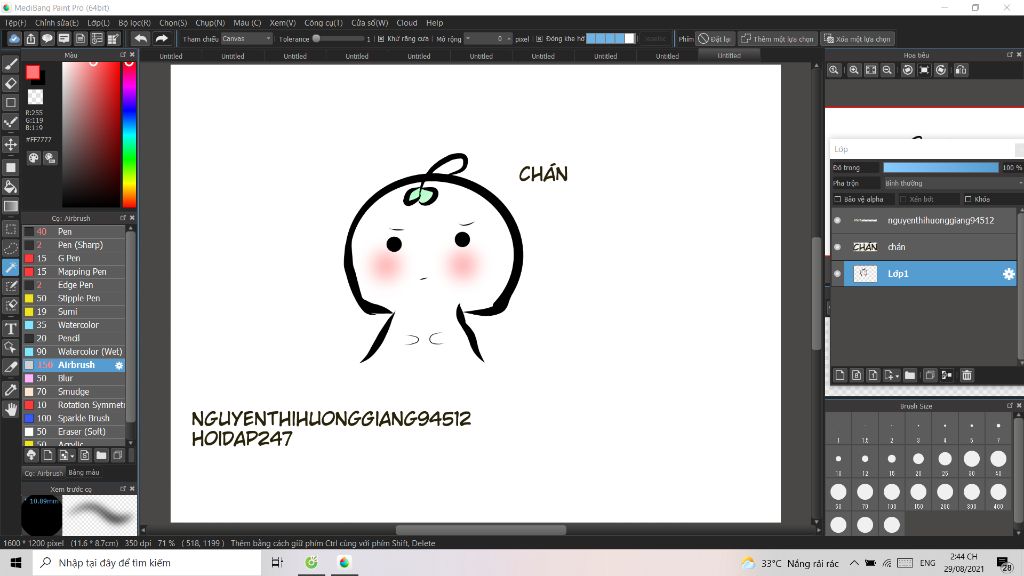Select the G Pen brush
The height and width of the screenshot is (576, 1024).
74,258
